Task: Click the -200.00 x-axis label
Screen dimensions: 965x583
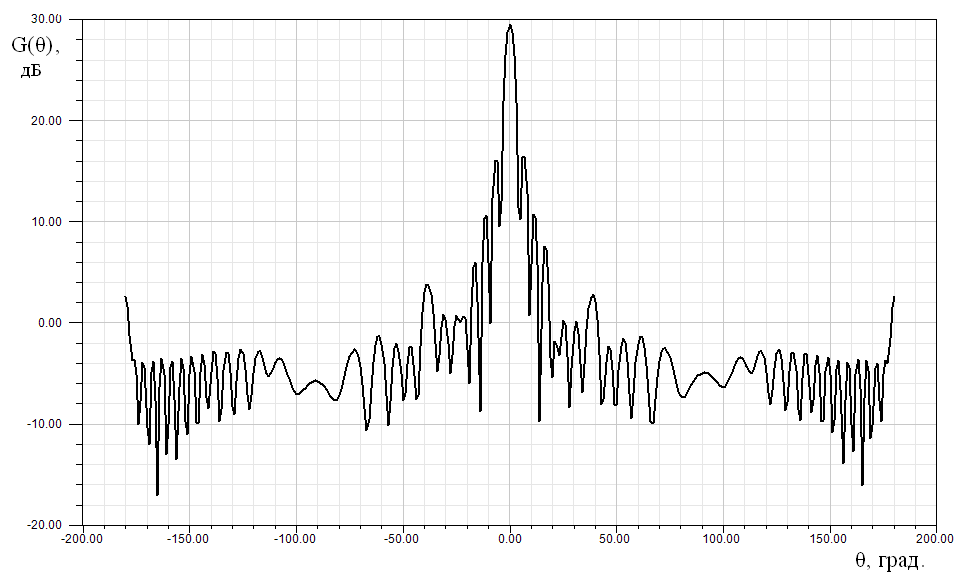Action: [x=82, y=539]
